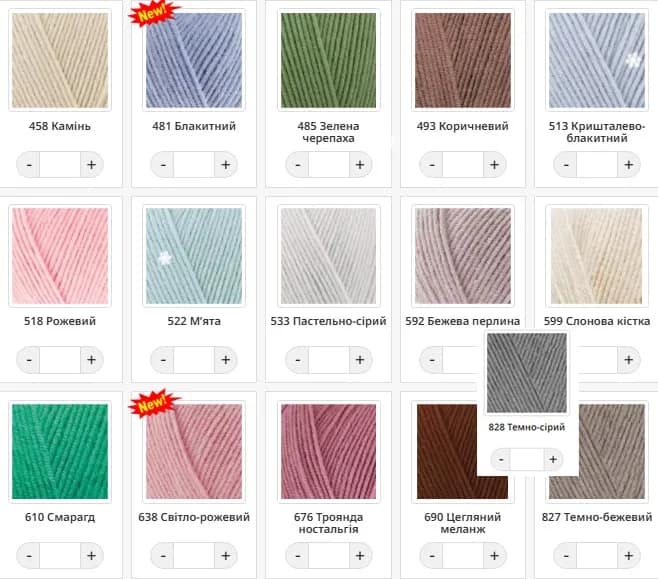Screen dimensions: 658x579
Task: Increase quantity for 599 Слонова кістка
Action: point(628,360)
